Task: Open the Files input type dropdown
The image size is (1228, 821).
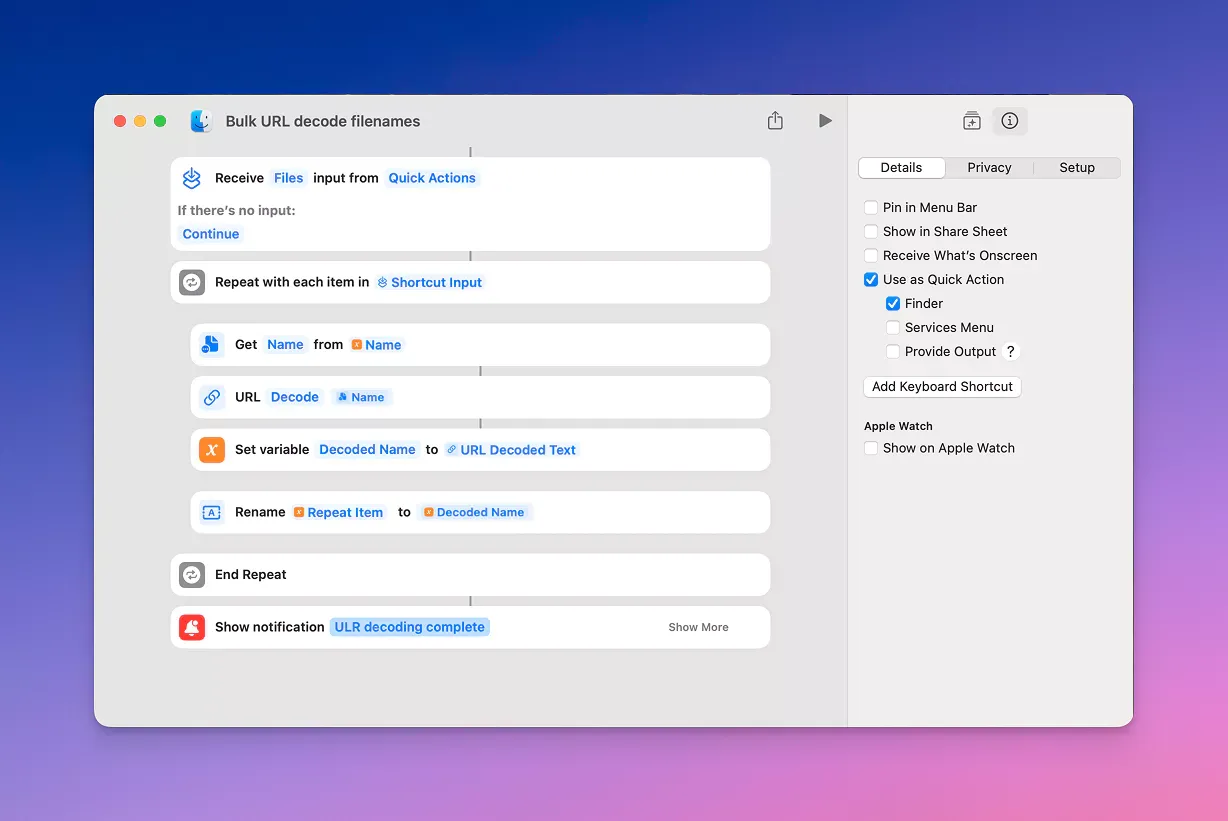Action: tap(288, 177)
